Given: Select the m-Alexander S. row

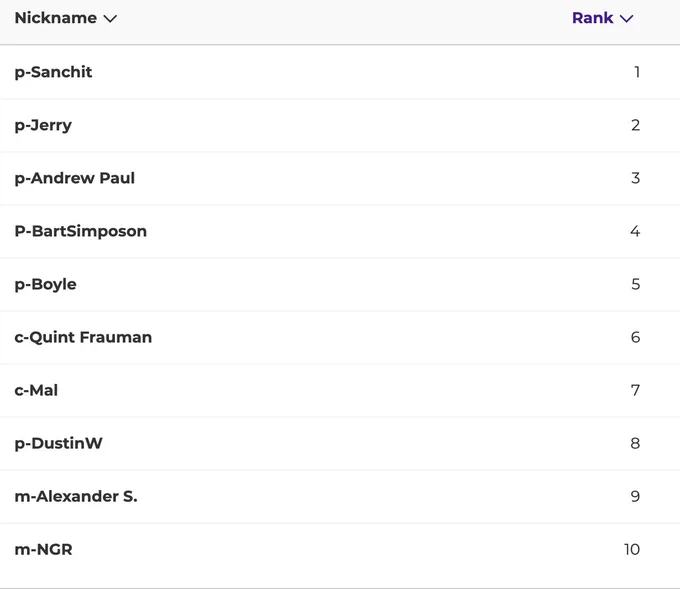Looking at the screenshot, I should pyautogui.click(x=340, y=497).
